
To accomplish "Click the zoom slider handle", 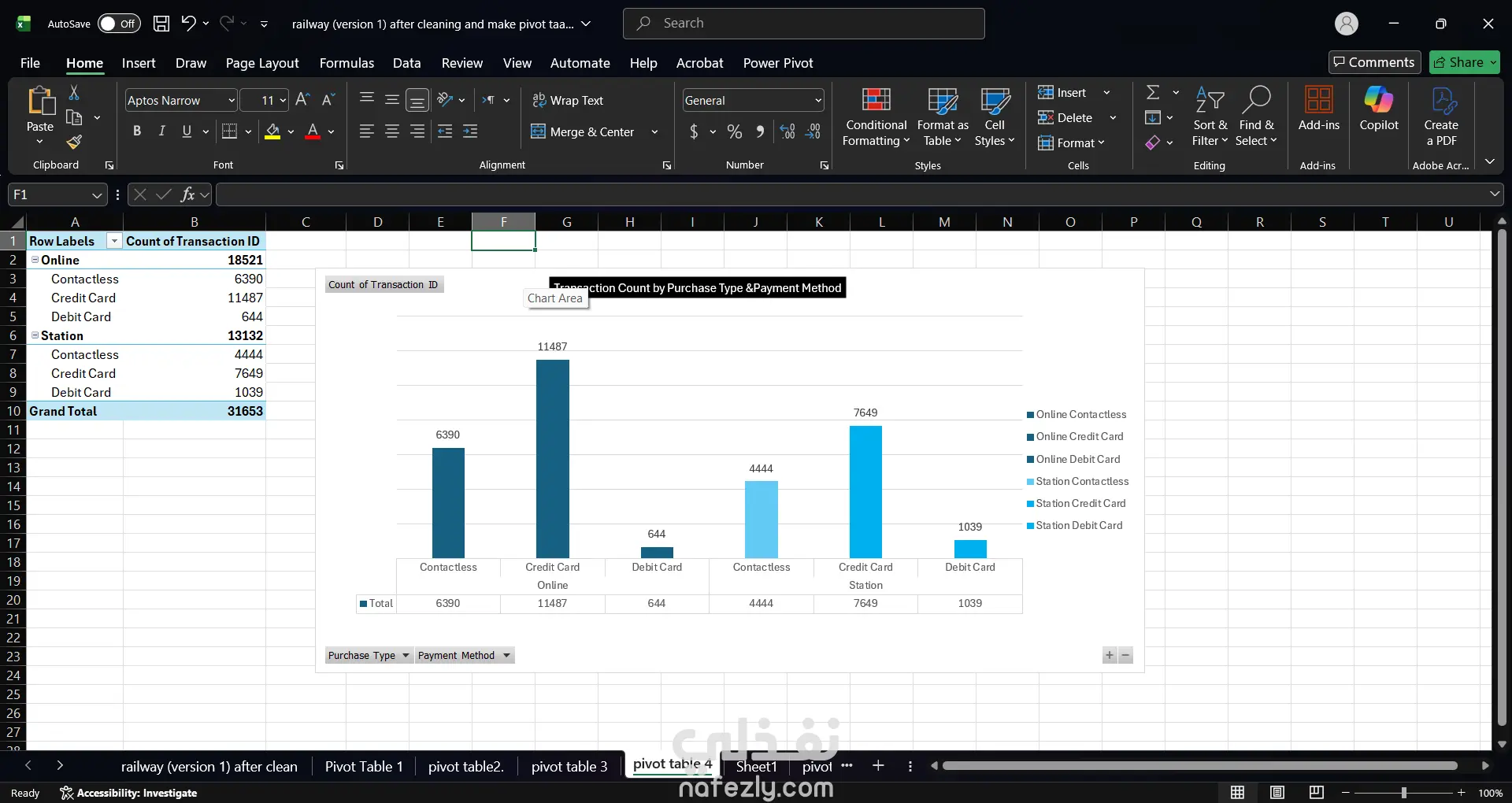I will (x=1403, y=793).
